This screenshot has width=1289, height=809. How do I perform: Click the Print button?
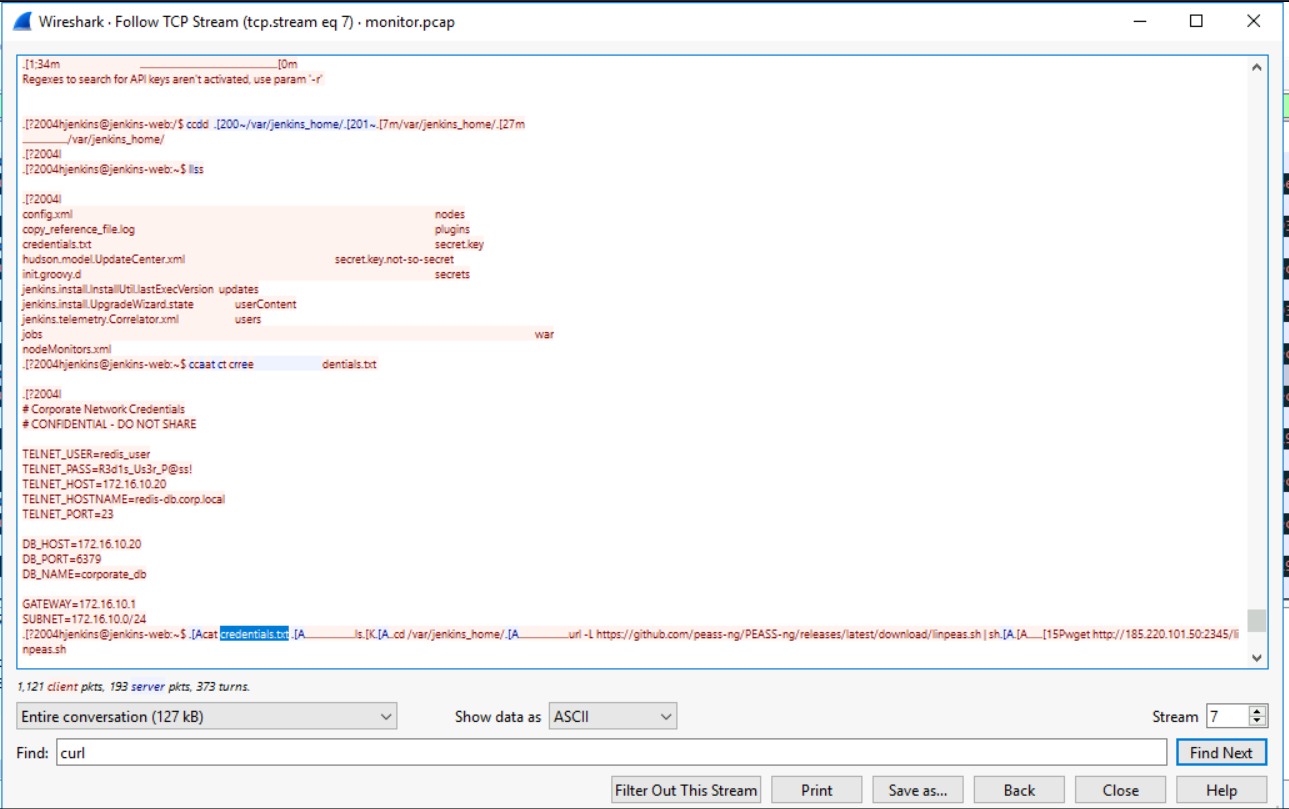[816, 790]
